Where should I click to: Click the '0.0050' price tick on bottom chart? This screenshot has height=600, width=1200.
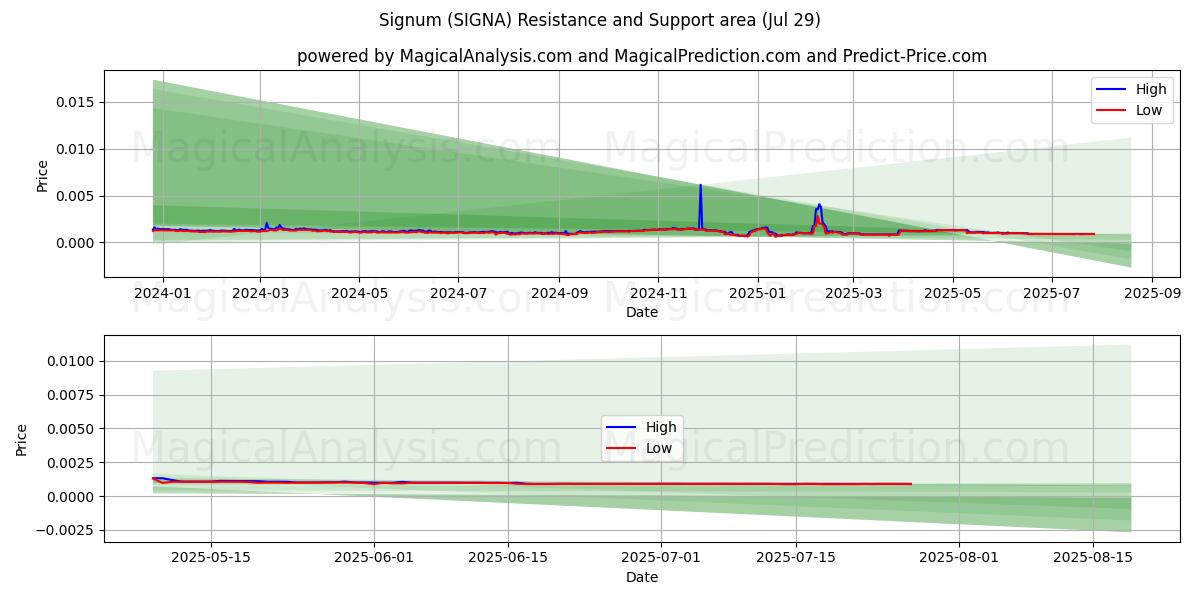(x=73, y=429)
